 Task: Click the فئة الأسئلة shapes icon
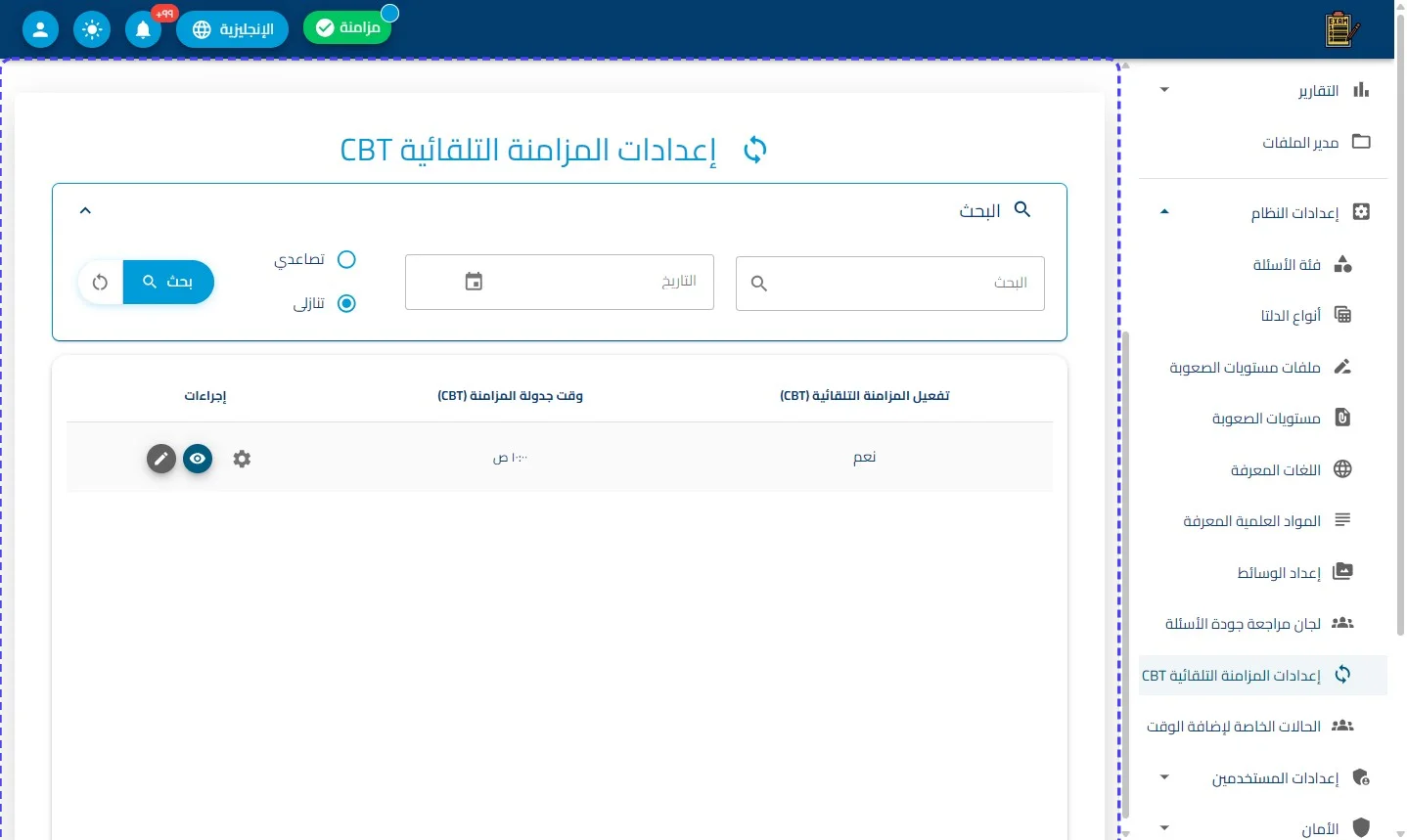click(1342, 264)
